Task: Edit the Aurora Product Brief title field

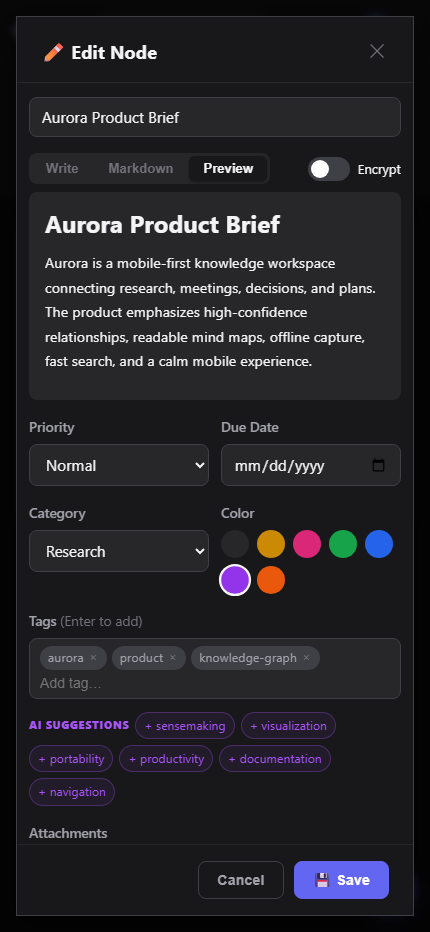Action: pos(215,117)
